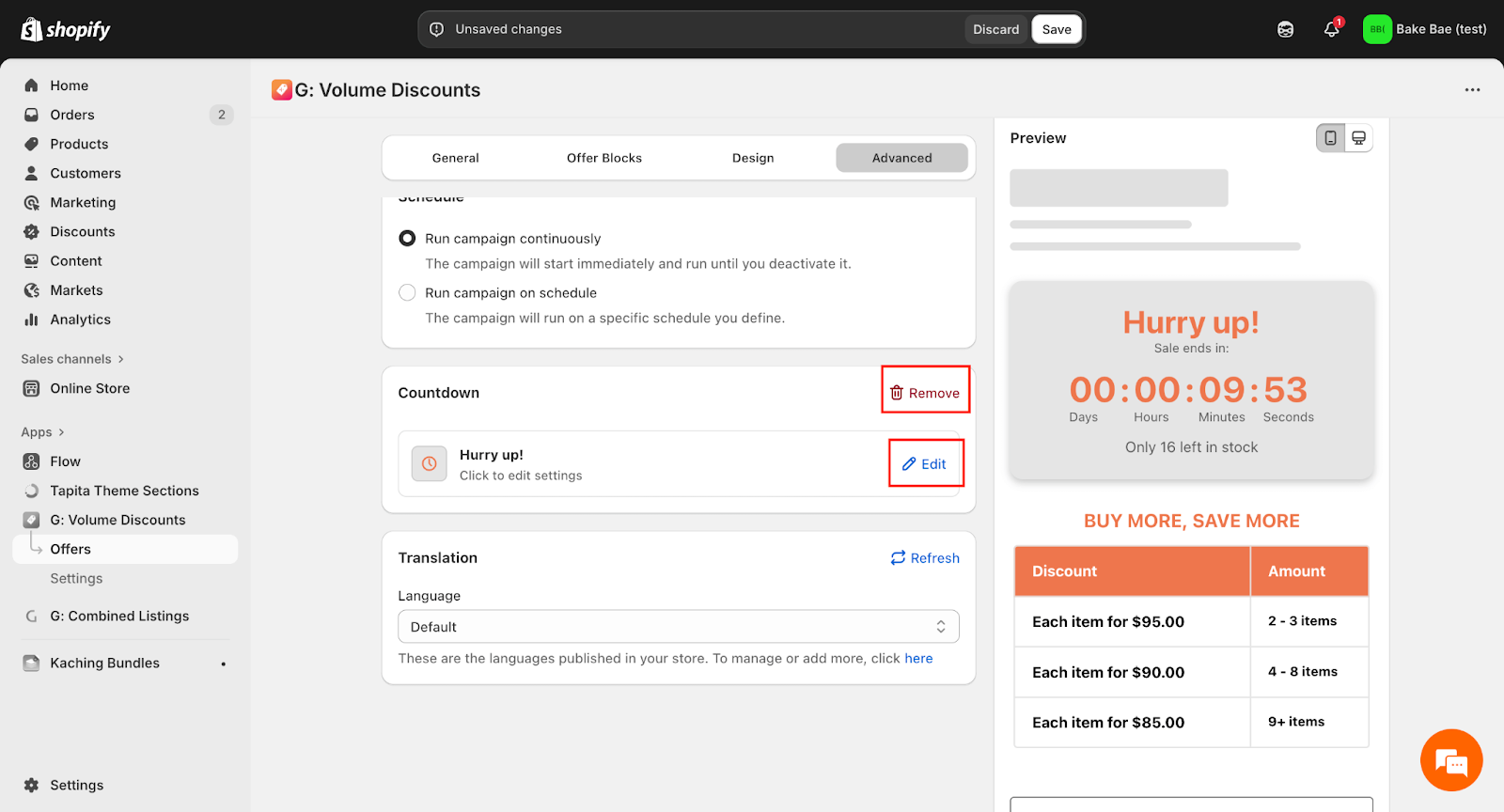Edit the Hurry up! countdown
Screen dimensions: 1504x812
pyautogui.click(x=924, y=464)
